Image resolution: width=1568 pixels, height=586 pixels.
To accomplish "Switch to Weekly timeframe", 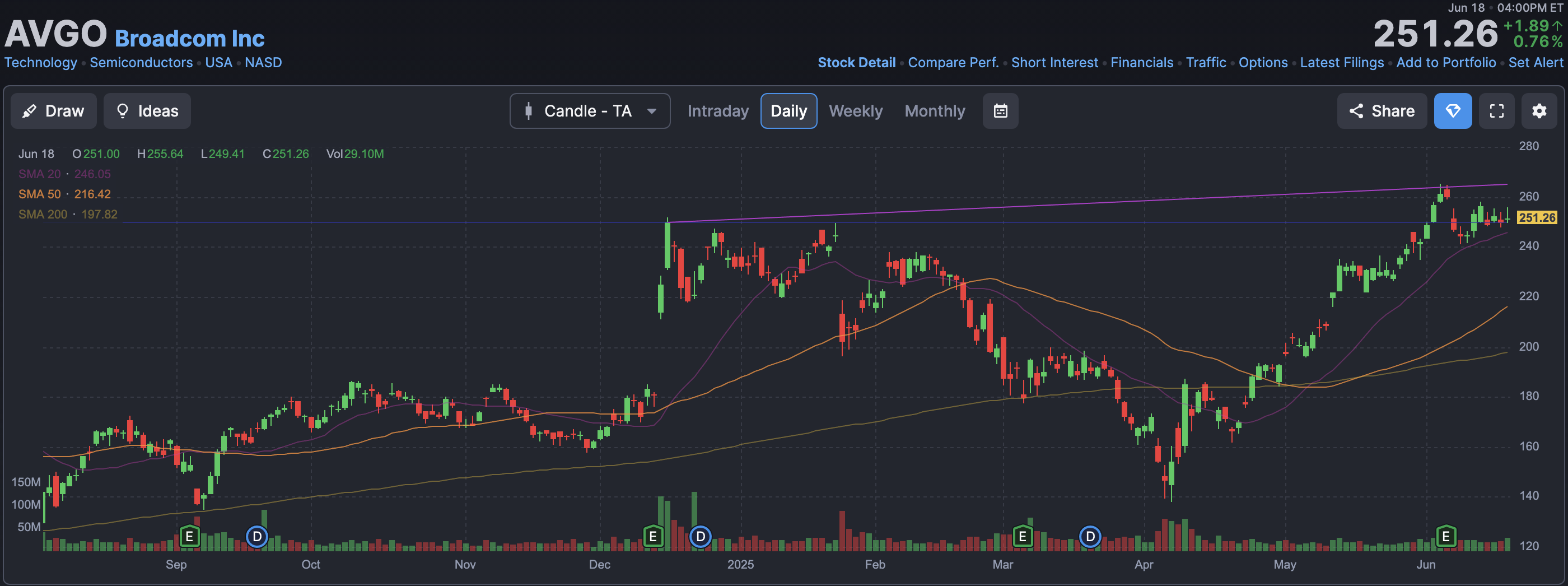I will click(855, 111).
